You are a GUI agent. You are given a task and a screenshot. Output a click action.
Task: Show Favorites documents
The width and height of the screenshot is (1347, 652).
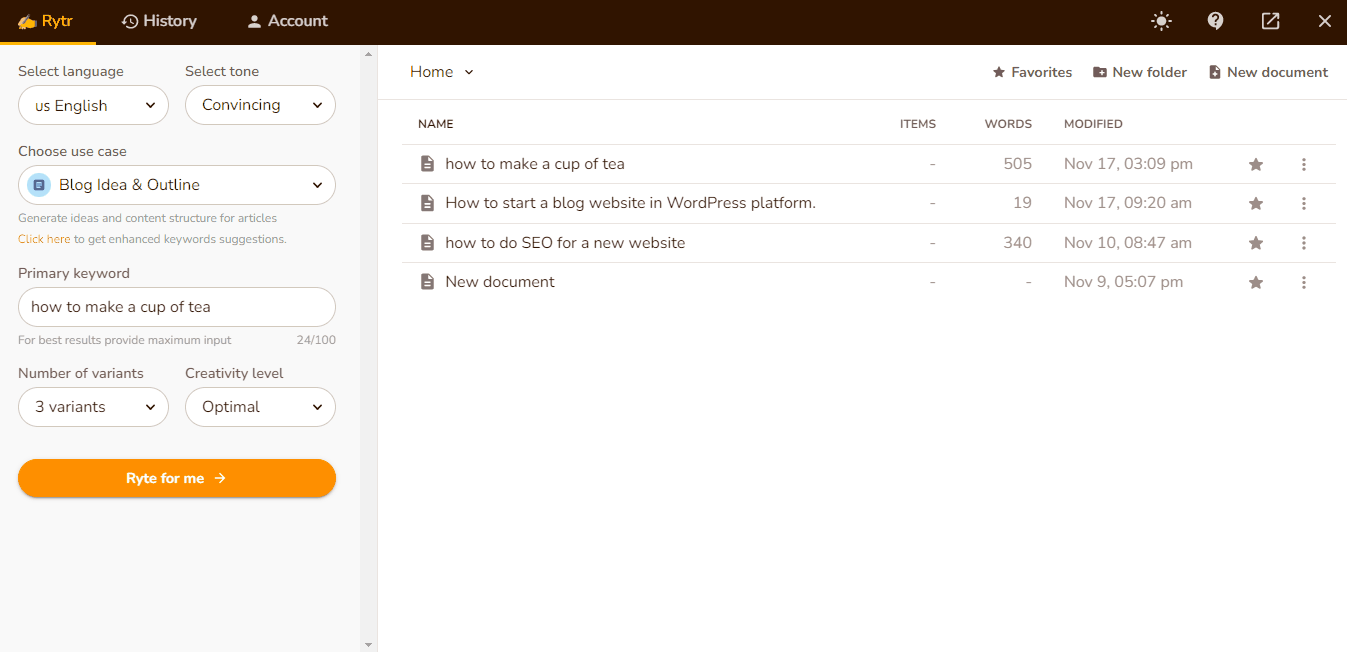(x=1032, y=72)
